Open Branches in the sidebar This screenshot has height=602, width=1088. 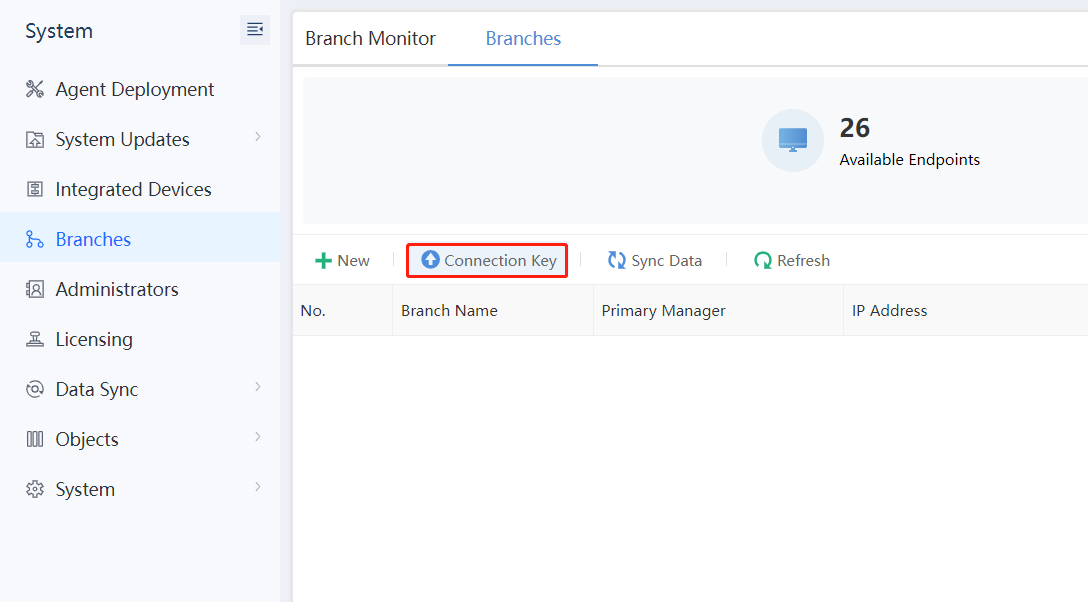(x=93, y=240)
